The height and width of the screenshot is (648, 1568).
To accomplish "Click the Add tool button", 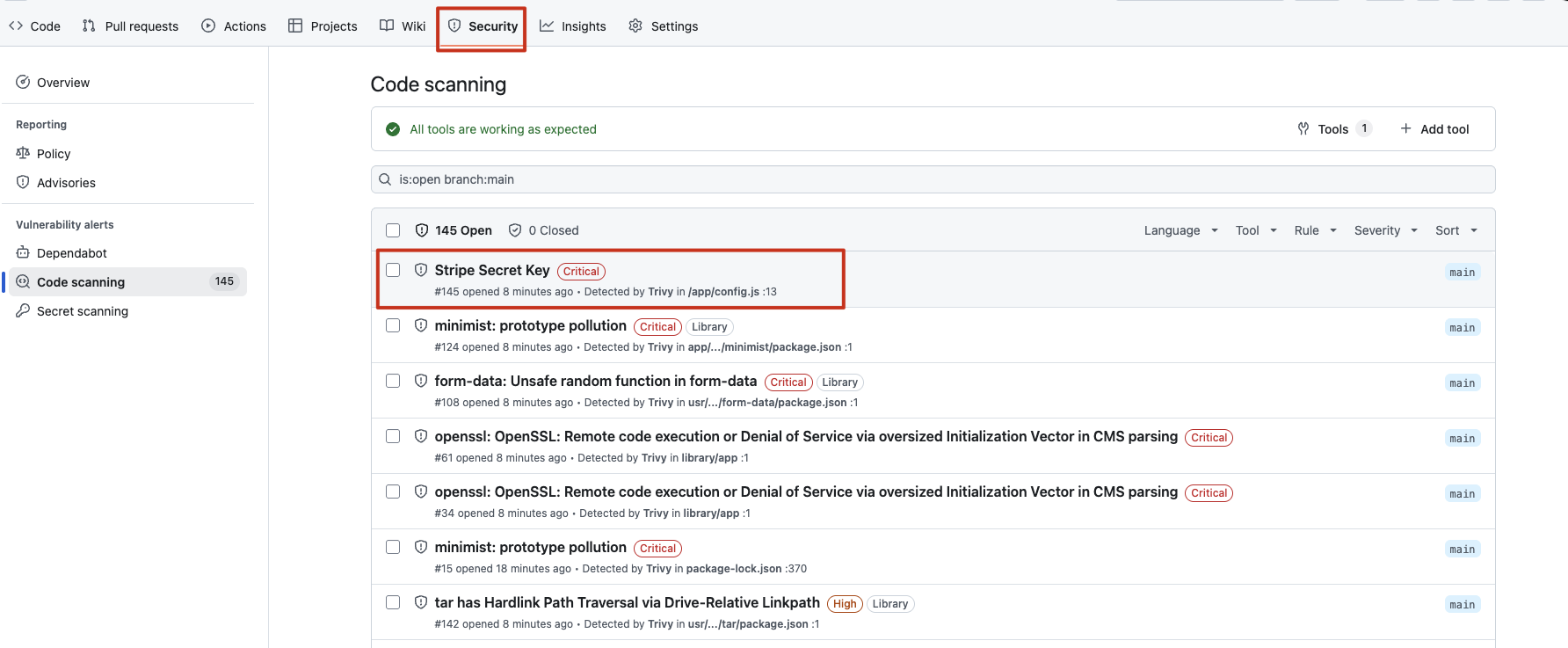I will [x=1434, y=129].
